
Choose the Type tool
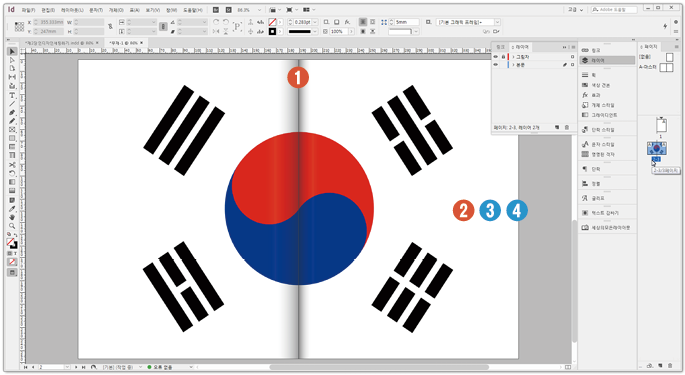pyautogui.click(x=12, y=95)
